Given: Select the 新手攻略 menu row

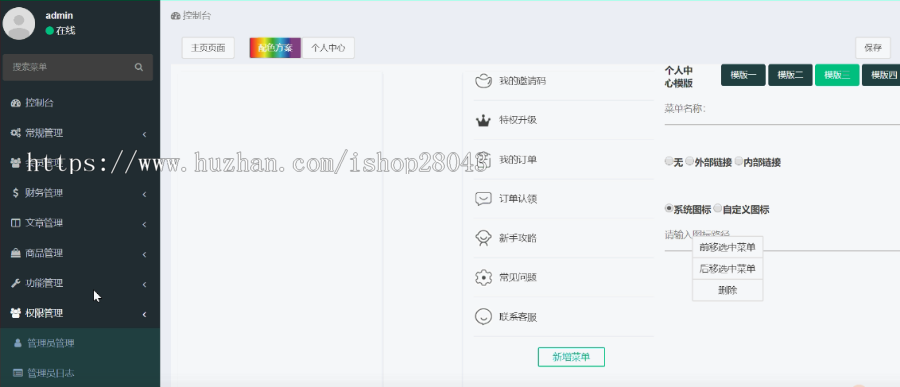Looking at the screenshot, I should point(564,238).
